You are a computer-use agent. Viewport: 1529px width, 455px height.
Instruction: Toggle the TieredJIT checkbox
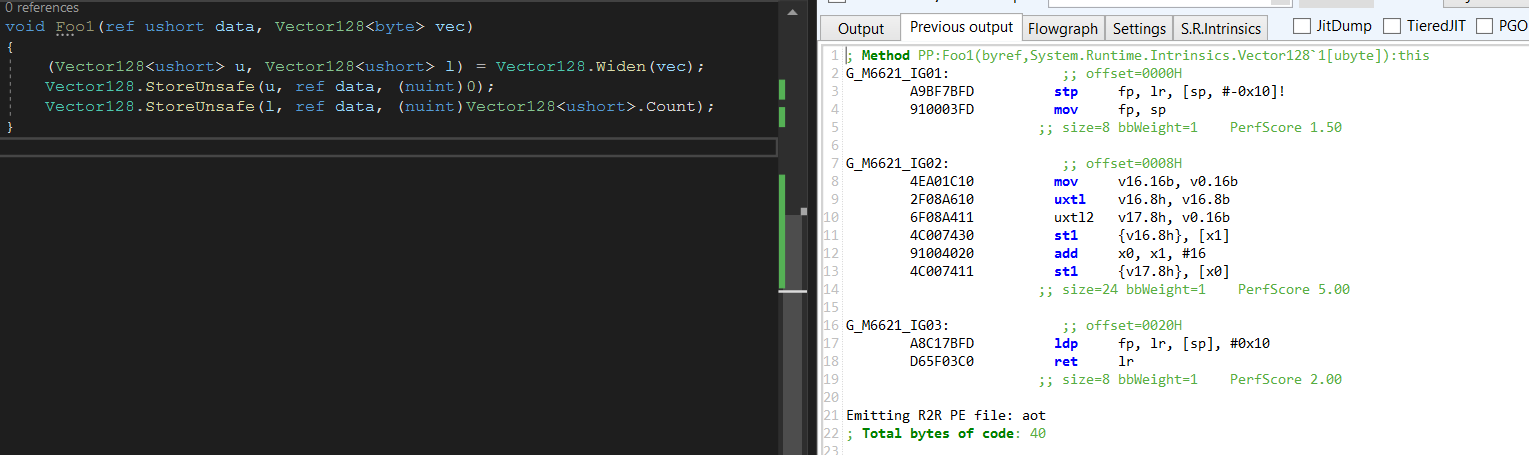click(x=1391, y=26)
